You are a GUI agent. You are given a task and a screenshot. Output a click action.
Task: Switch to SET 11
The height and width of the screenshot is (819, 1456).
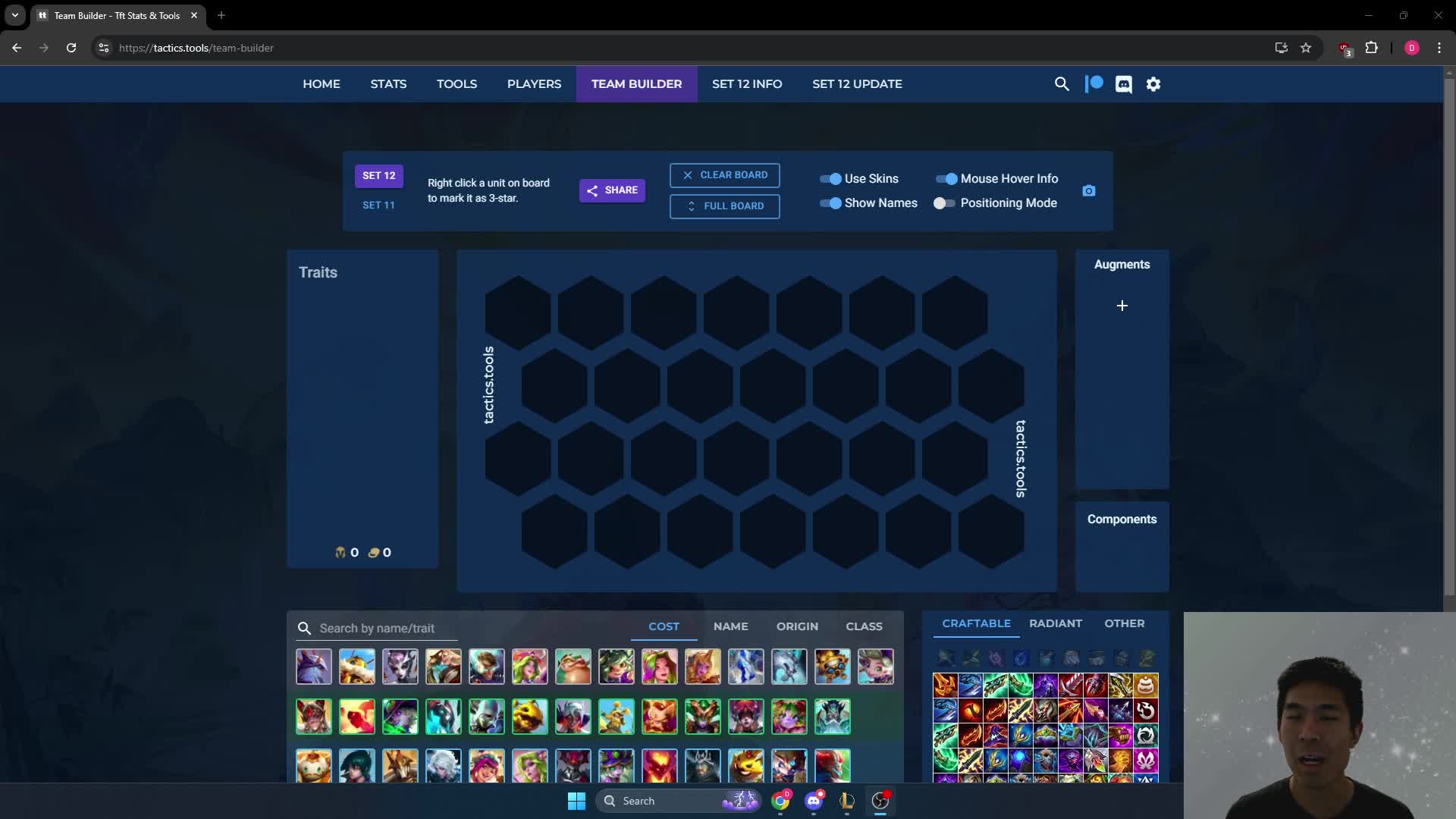pos(378,206)
